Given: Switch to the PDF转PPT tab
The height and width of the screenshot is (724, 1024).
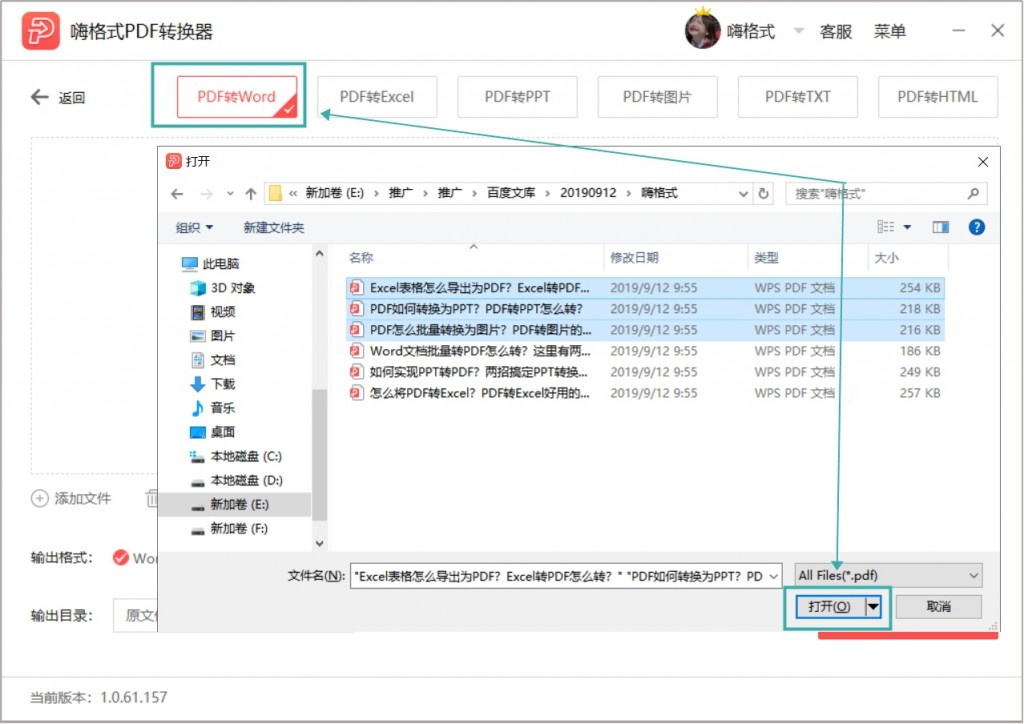Looking at the screenshot, I should point(517,97).
